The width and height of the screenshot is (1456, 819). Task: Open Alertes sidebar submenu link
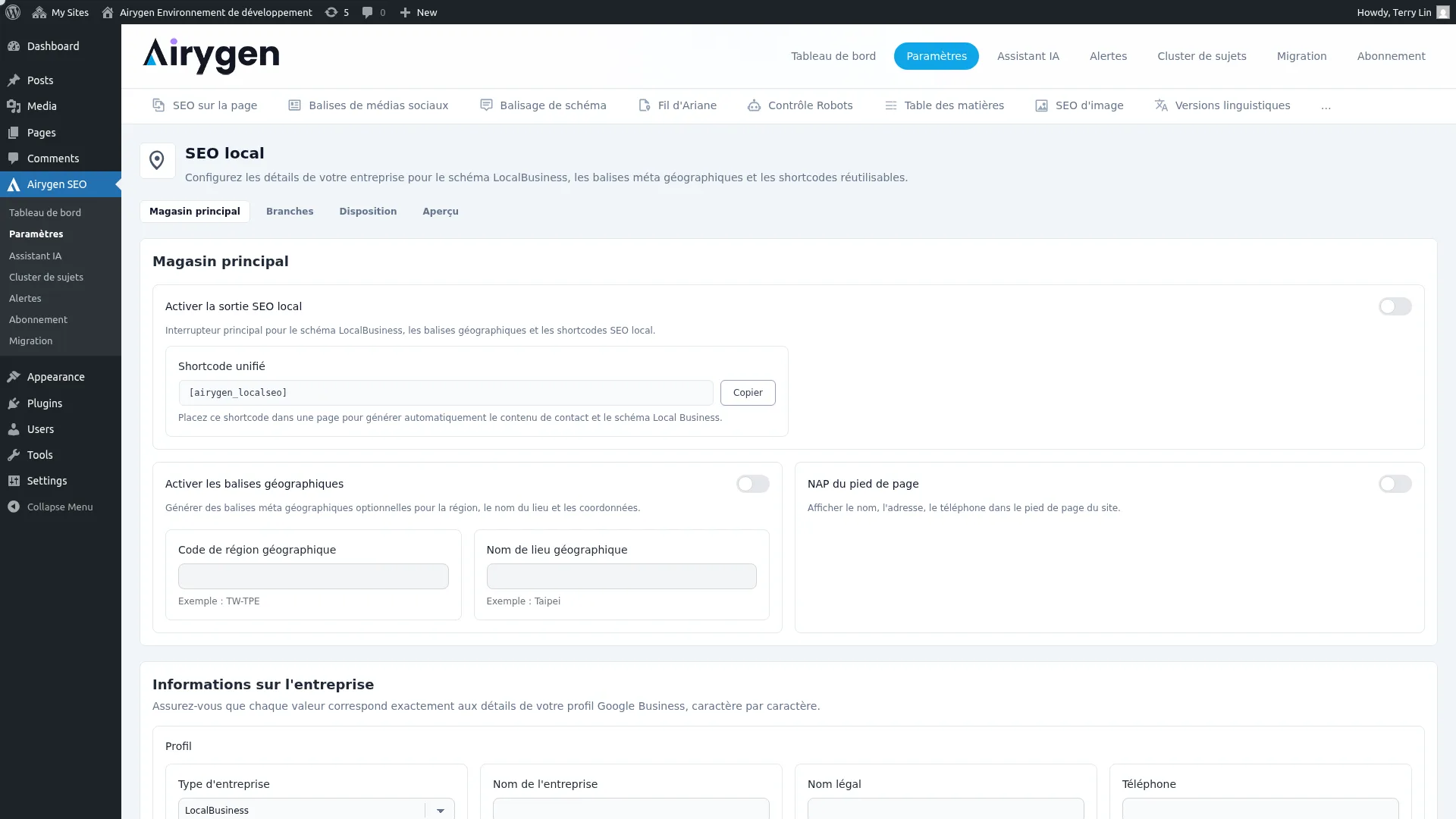[25, 299]
